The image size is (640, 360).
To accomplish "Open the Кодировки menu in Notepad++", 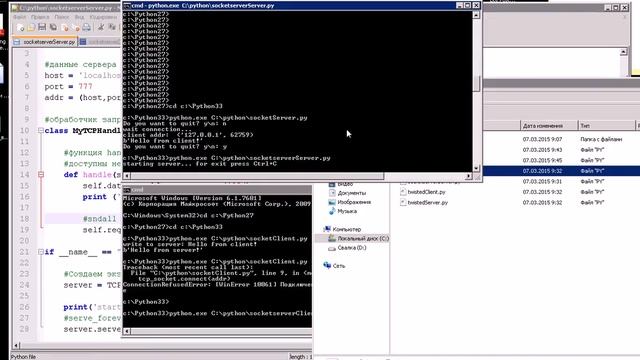I will (x=103, y=17).
